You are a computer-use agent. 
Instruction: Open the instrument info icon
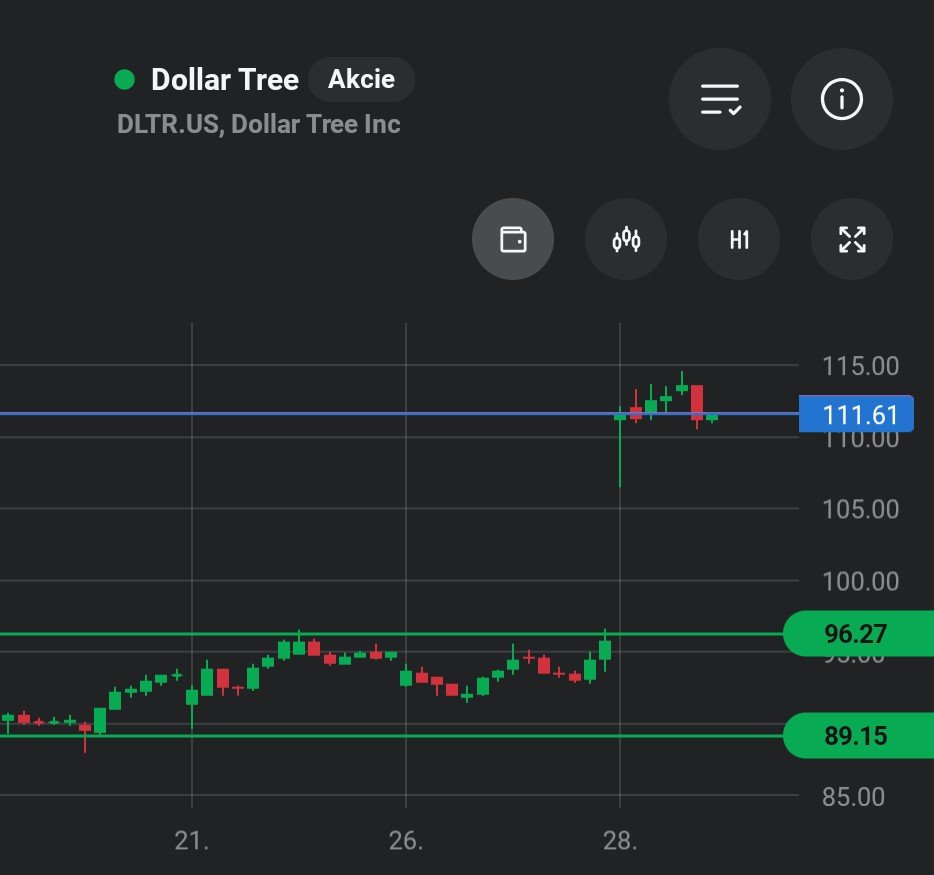pos(841,99)
